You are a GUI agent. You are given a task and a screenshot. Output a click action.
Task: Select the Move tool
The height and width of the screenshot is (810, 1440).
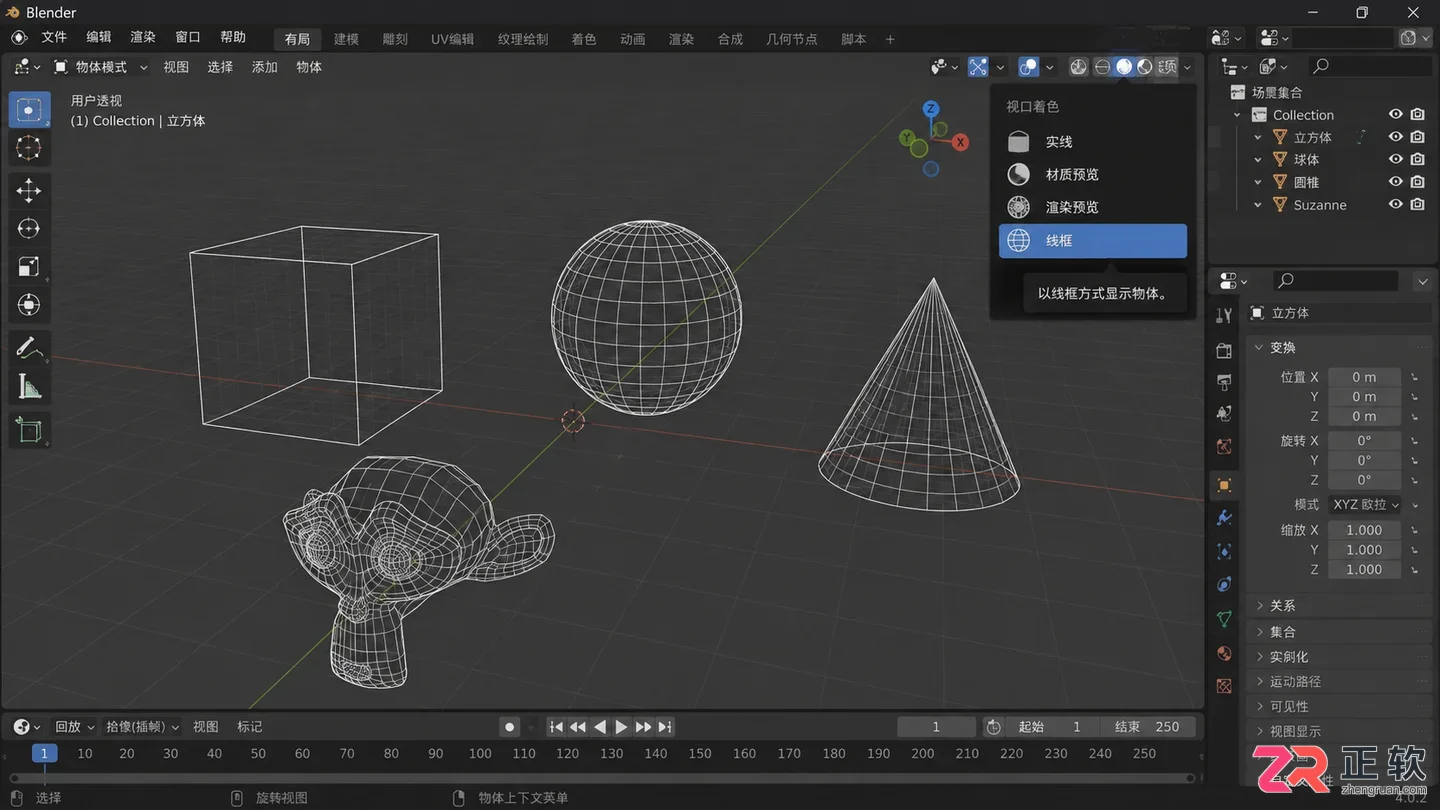29,190
